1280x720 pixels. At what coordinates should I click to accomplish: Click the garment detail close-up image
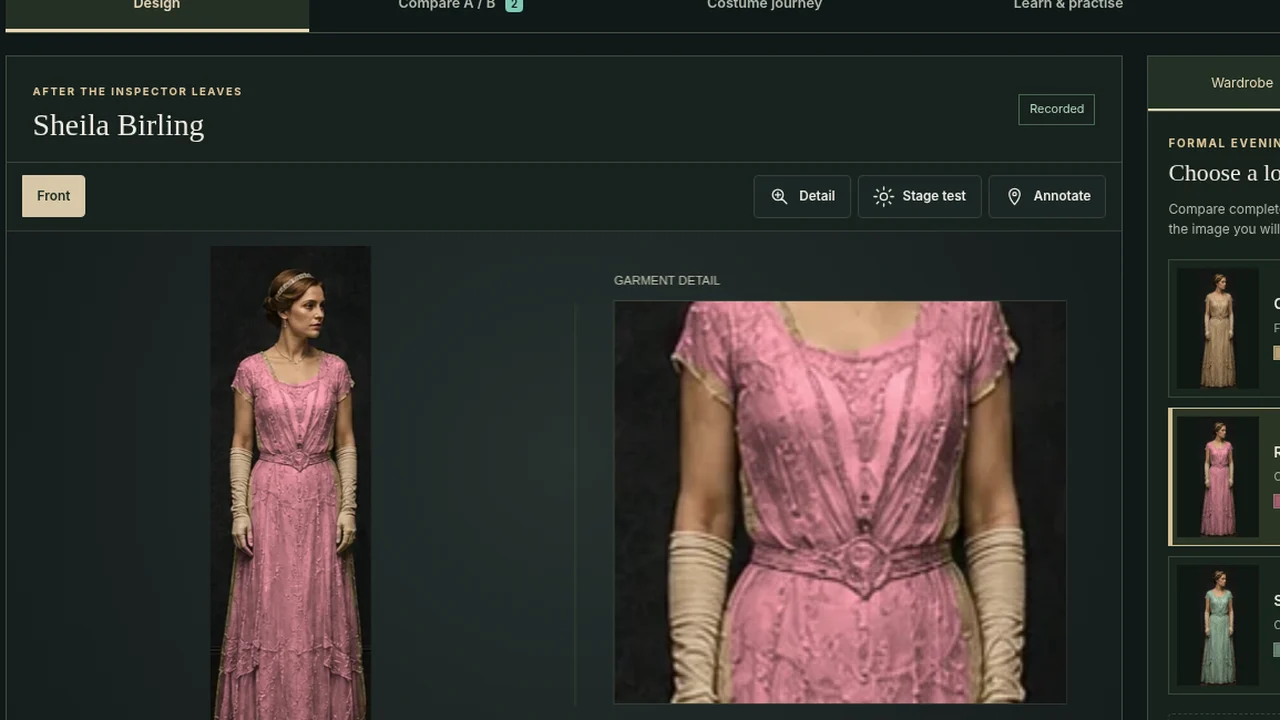[840, 502]
